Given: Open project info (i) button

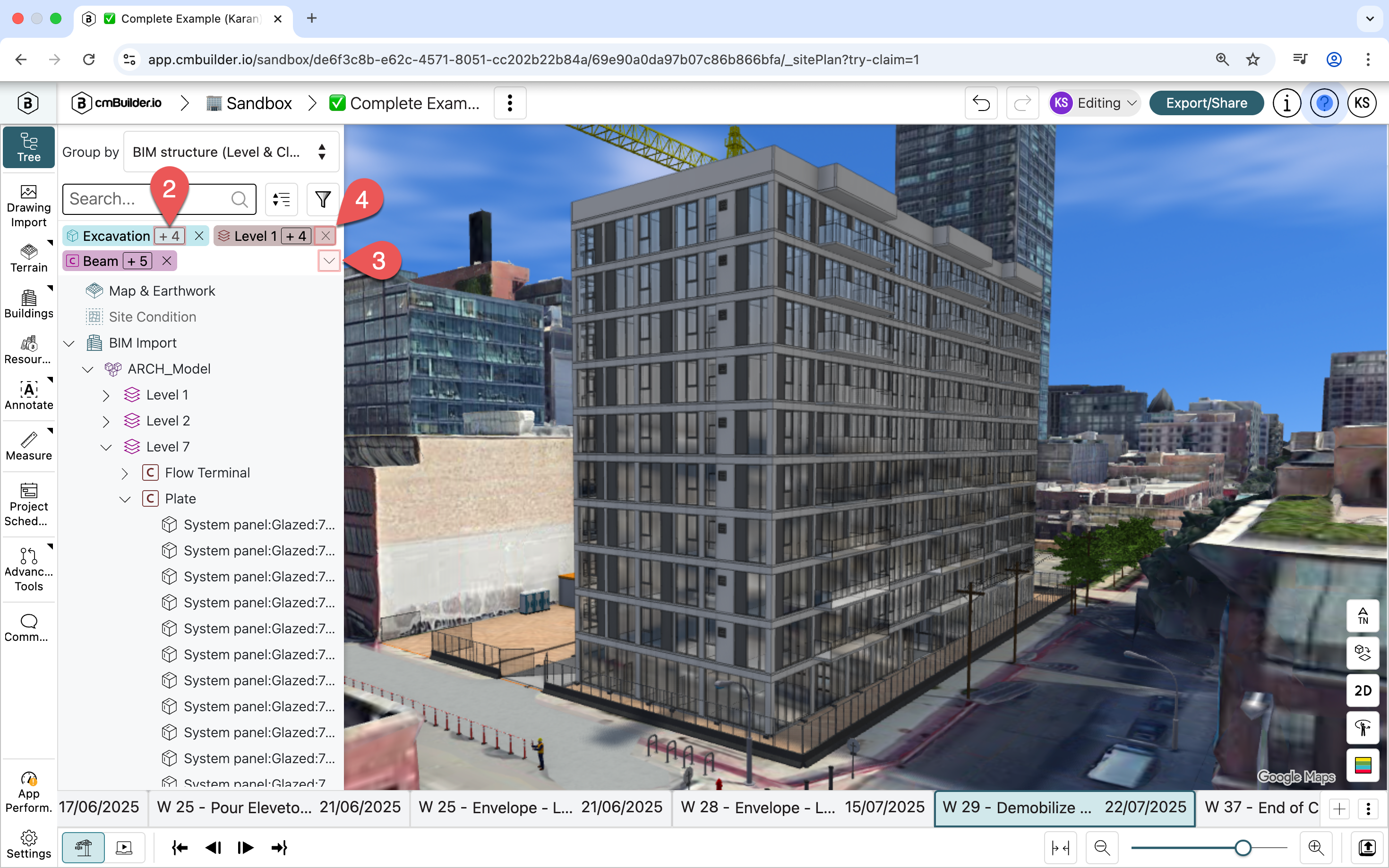Looking at the screenshot, I should point(1286,103).
